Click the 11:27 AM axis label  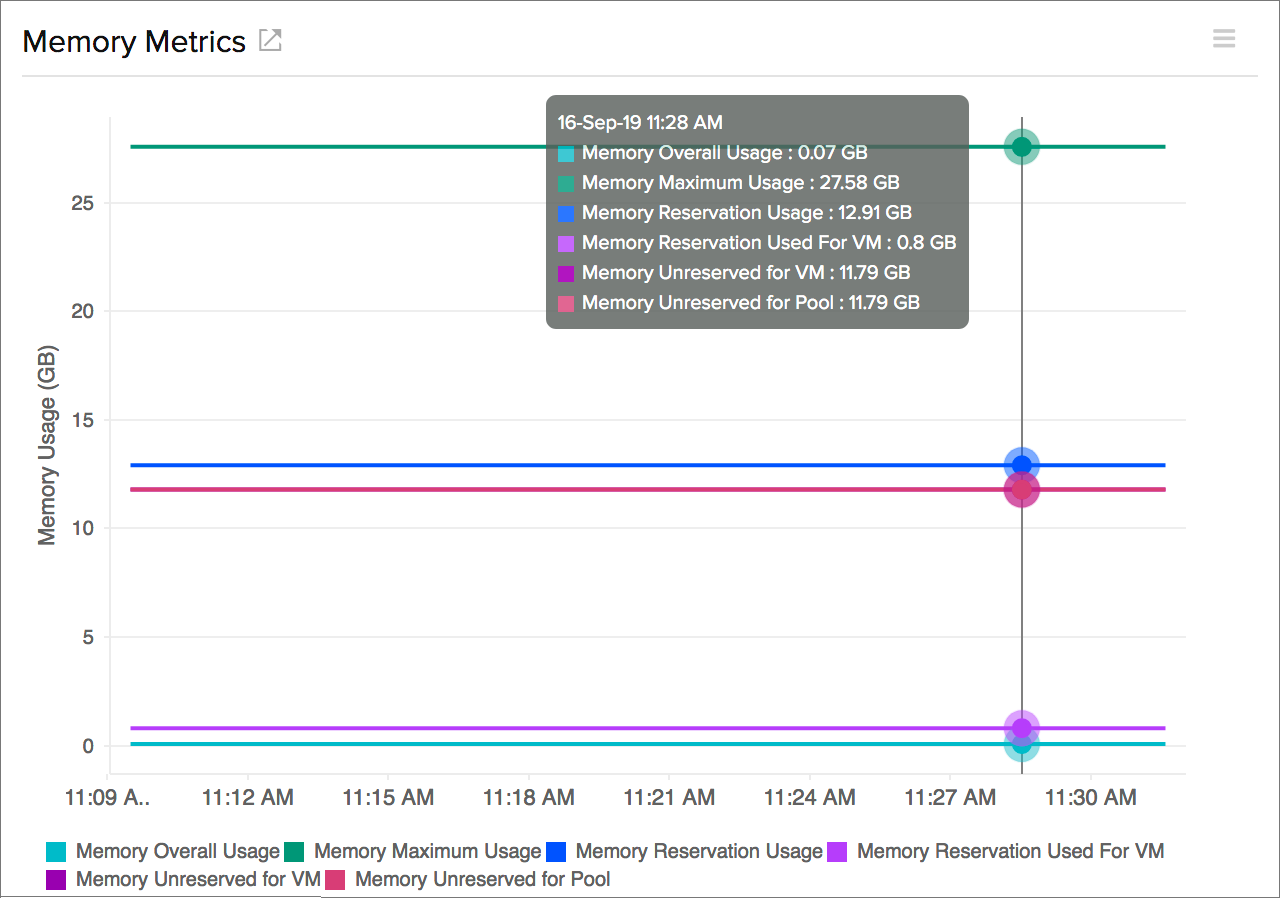pyautogui.click(x=949, y=794)
